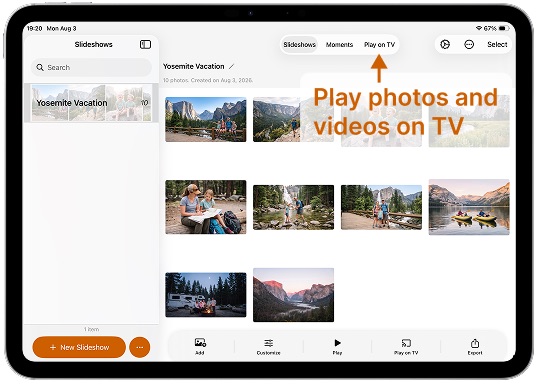
Task: Select the Yosemite Vacation slideshow in sidebar
Action: pos(91,103)
